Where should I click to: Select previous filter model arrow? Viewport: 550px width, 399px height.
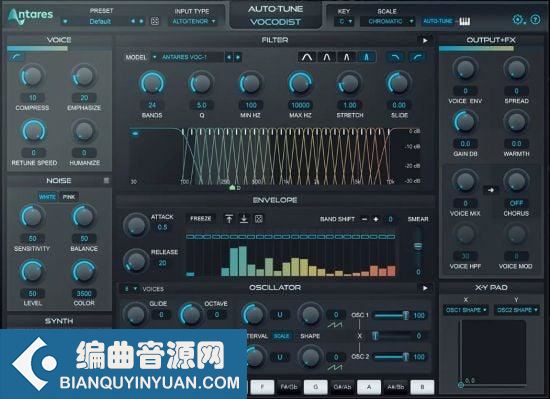(229, 57)
